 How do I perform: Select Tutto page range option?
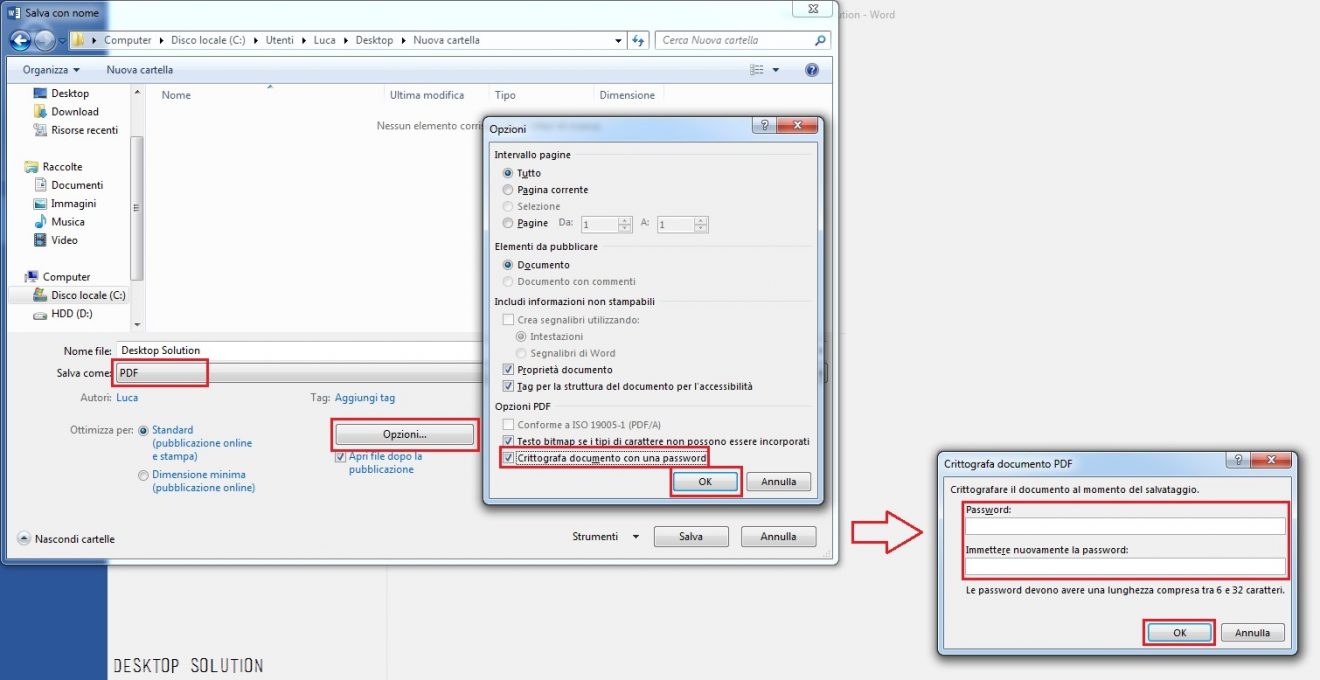508,173
